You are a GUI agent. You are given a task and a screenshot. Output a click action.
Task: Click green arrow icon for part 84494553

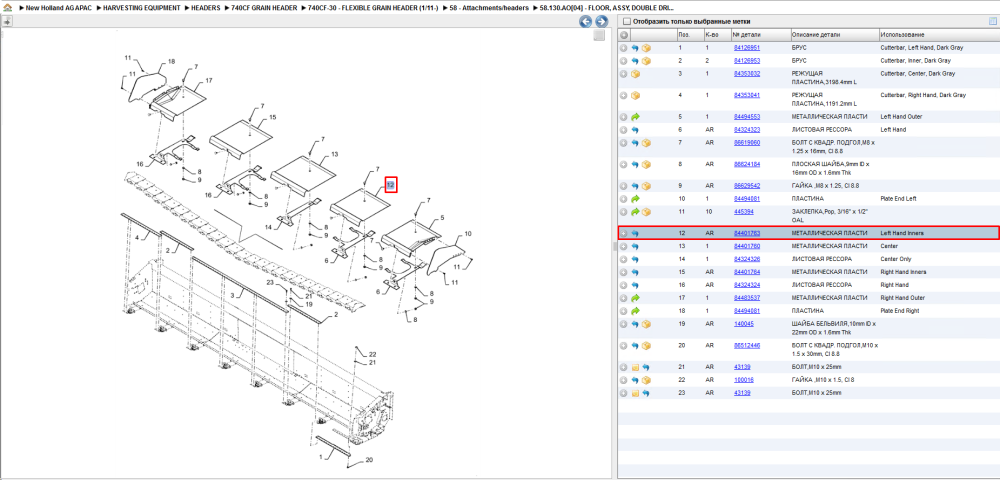point(635,117)
